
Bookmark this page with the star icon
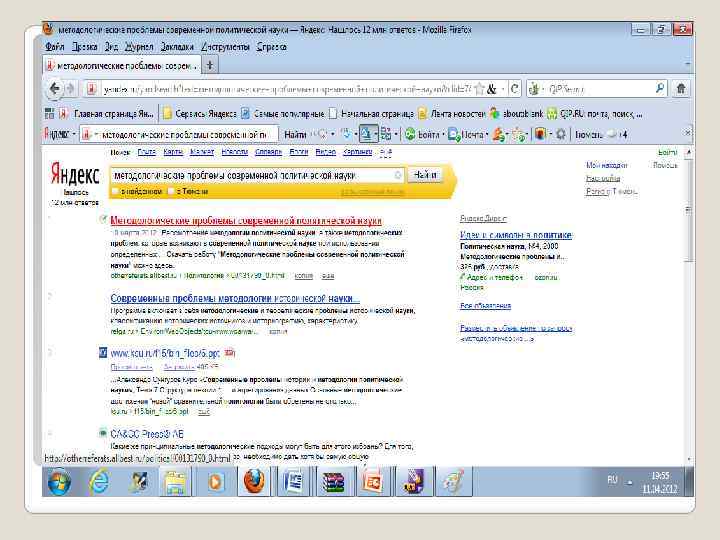point(479,89)
